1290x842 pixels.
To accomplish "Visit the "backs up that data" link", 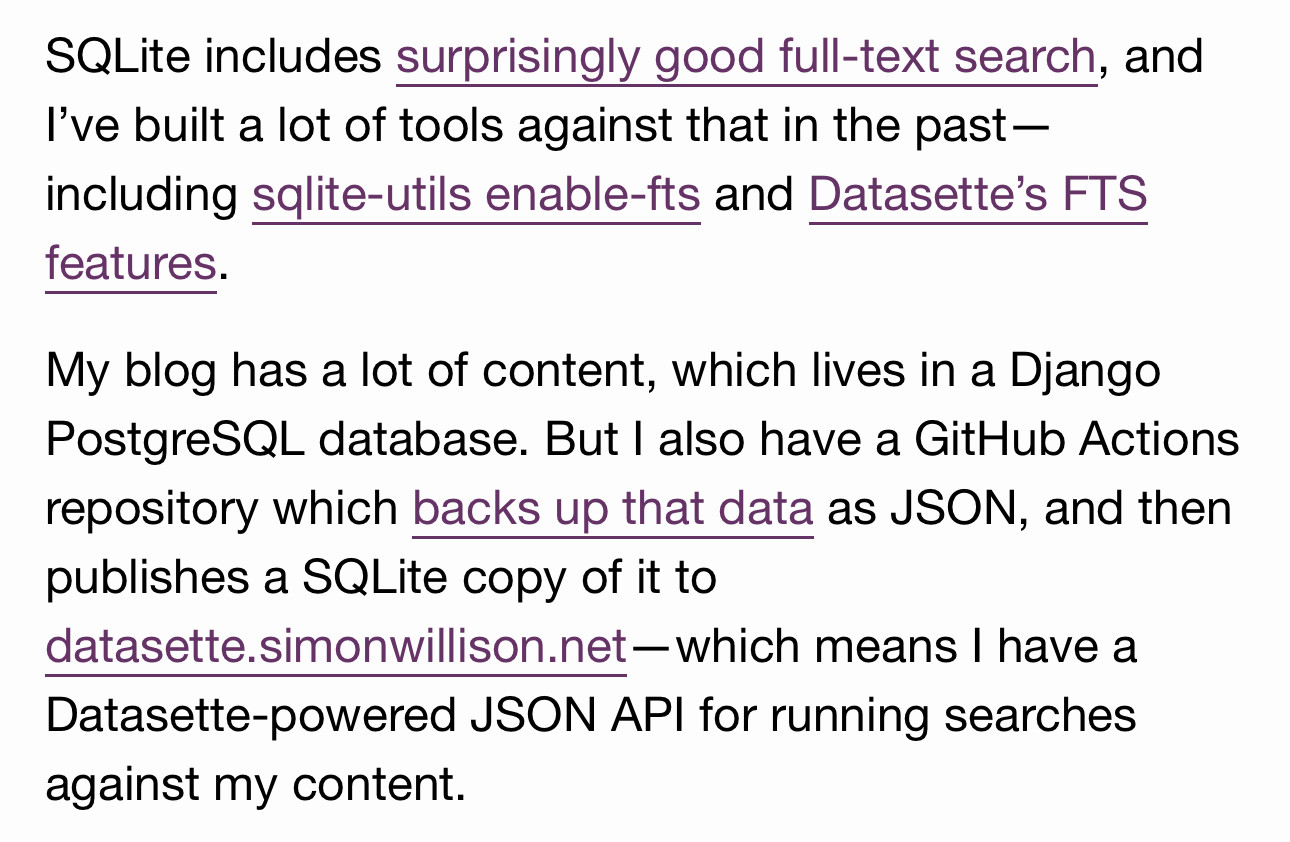I will click(612, 509).
